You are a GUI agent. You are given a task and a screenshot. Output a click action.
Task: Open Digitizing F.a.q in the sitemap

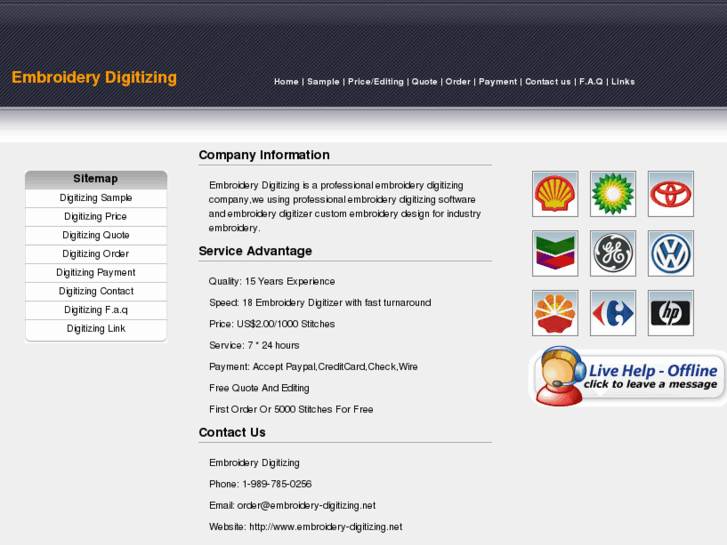96,310
